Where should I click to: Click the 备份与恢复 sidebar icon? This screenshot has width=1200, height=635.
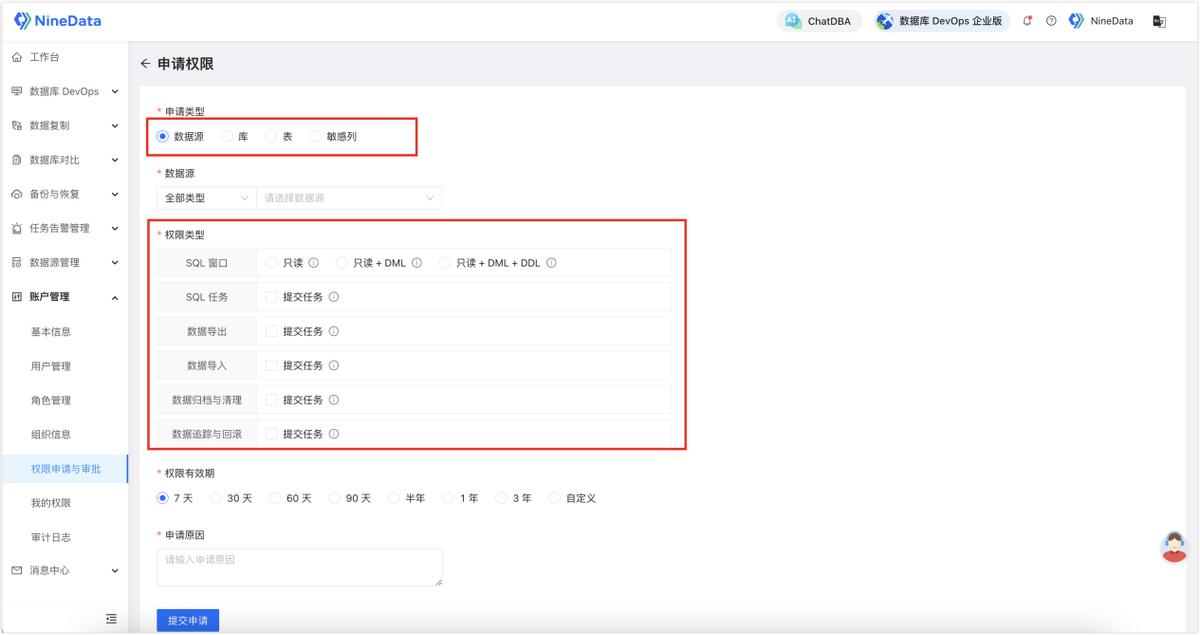click(16, 194)
